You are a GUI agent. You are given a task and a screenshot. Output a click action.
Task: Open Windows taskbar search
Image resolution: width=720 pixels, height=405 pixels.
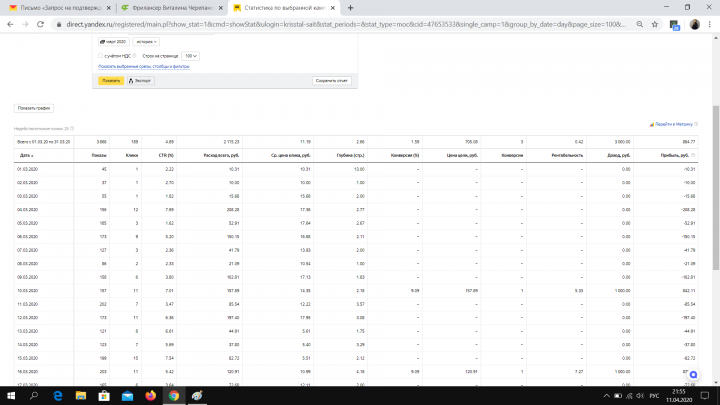coord(34,395)
